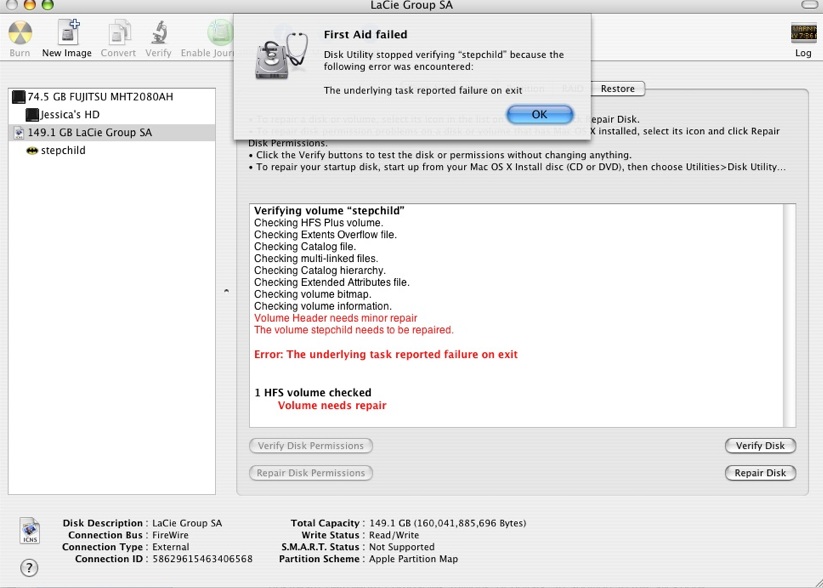Click the Repair Disk Permissions button
The image size is (823, 588).
[311, 473]
